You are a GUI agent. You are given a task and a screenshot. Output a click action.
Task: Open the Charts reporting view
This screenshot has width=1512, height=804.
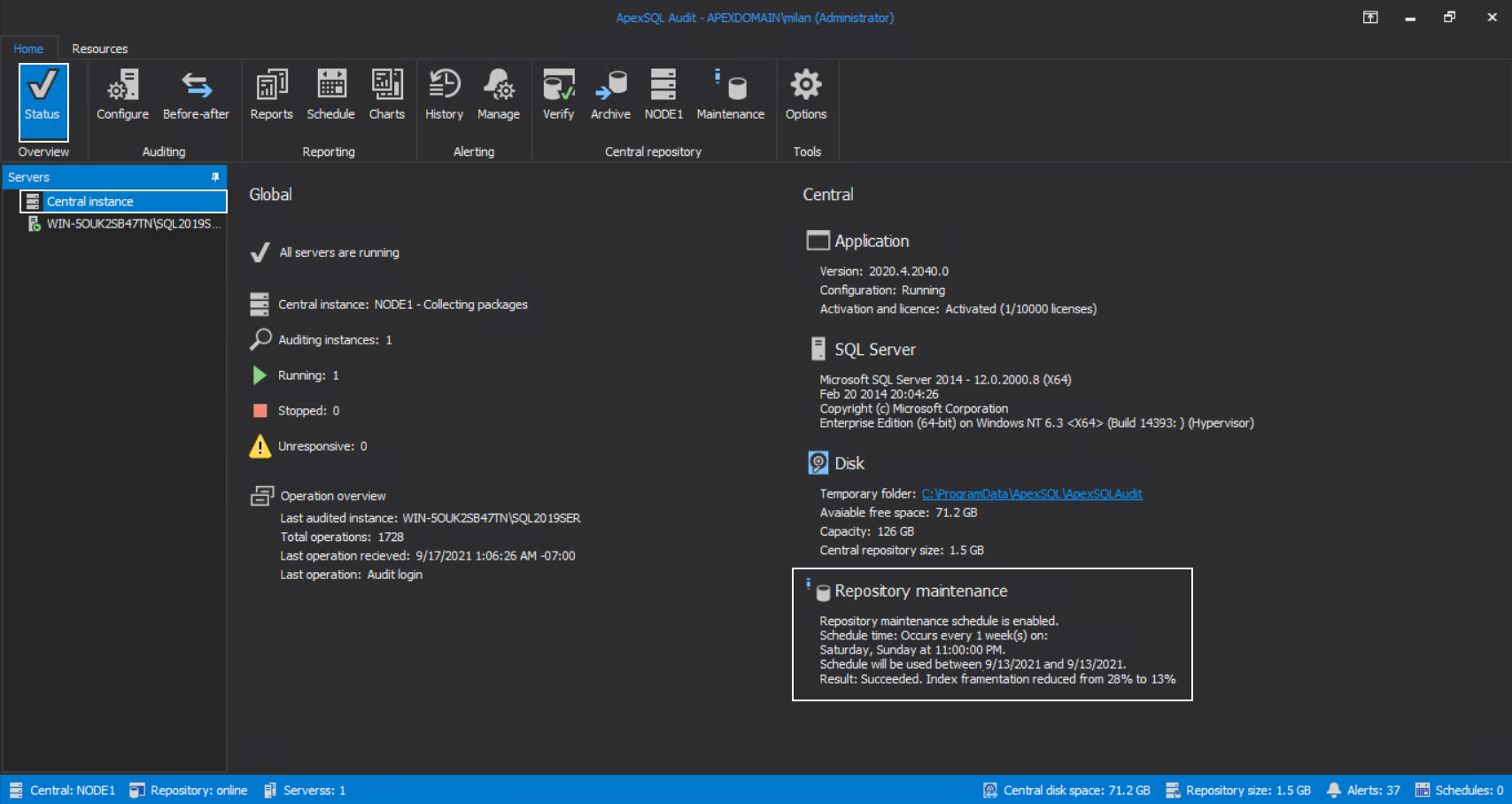click(x=387, y=95)
